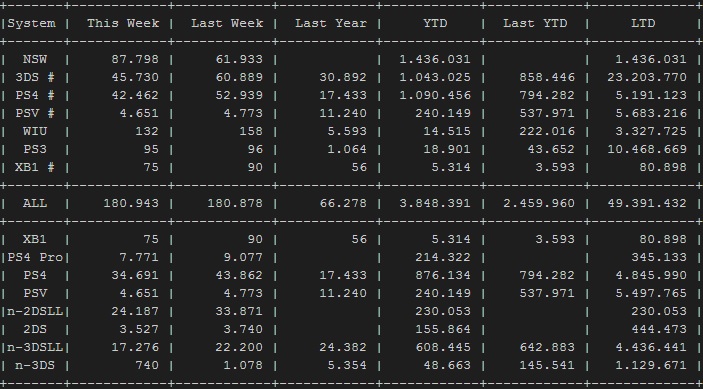Click PS4 Pro YTD value 214.322
Screen dimensions: 703x389
pyautogui.click(x=443, y=257)
